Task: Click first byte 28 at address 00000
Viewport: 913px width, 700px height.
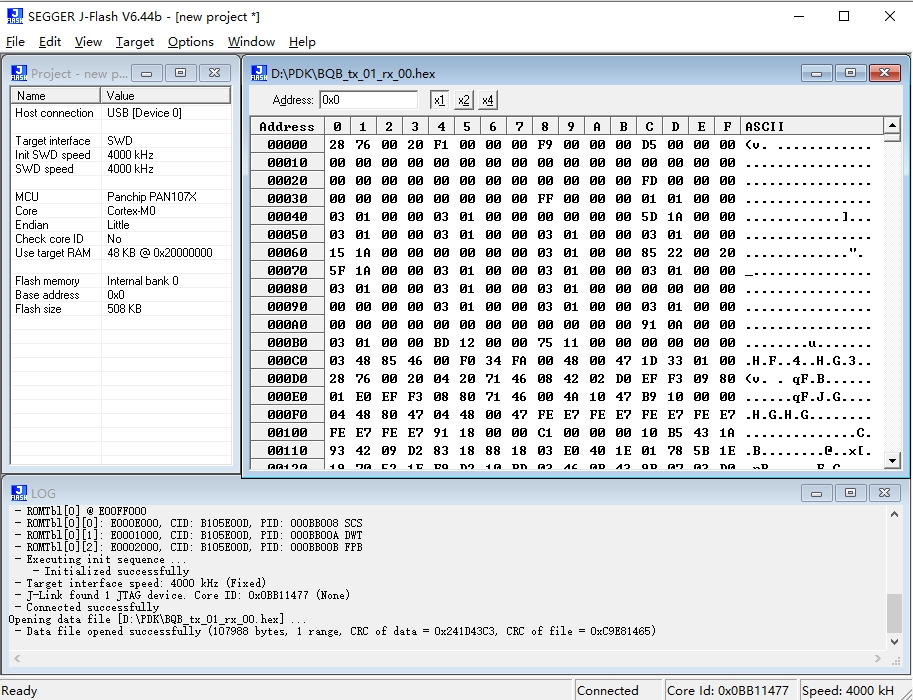Action: pos(337,144)
